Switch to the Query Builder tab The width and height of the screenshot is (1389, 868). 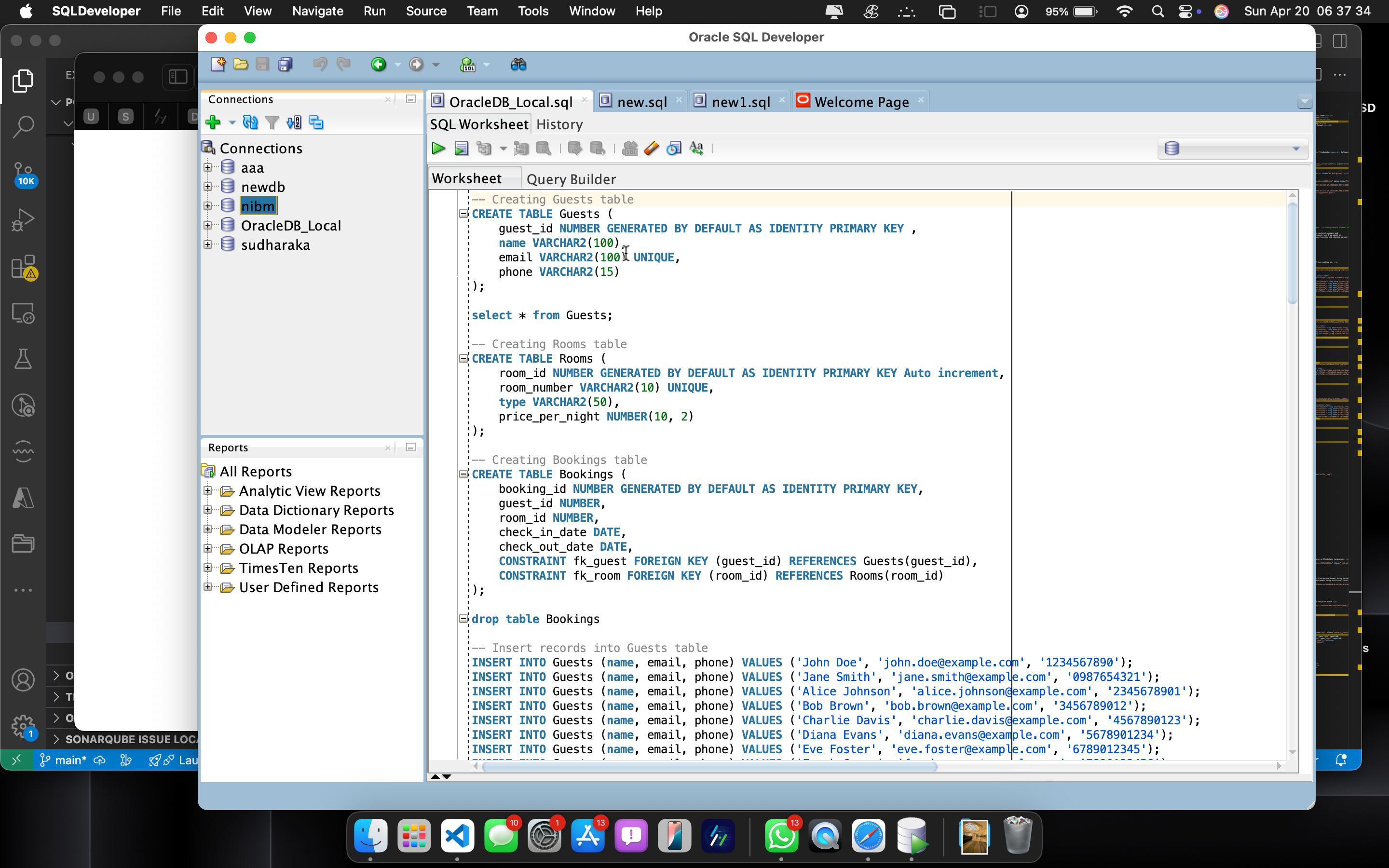pyautogui.click(x=571, y=179)
